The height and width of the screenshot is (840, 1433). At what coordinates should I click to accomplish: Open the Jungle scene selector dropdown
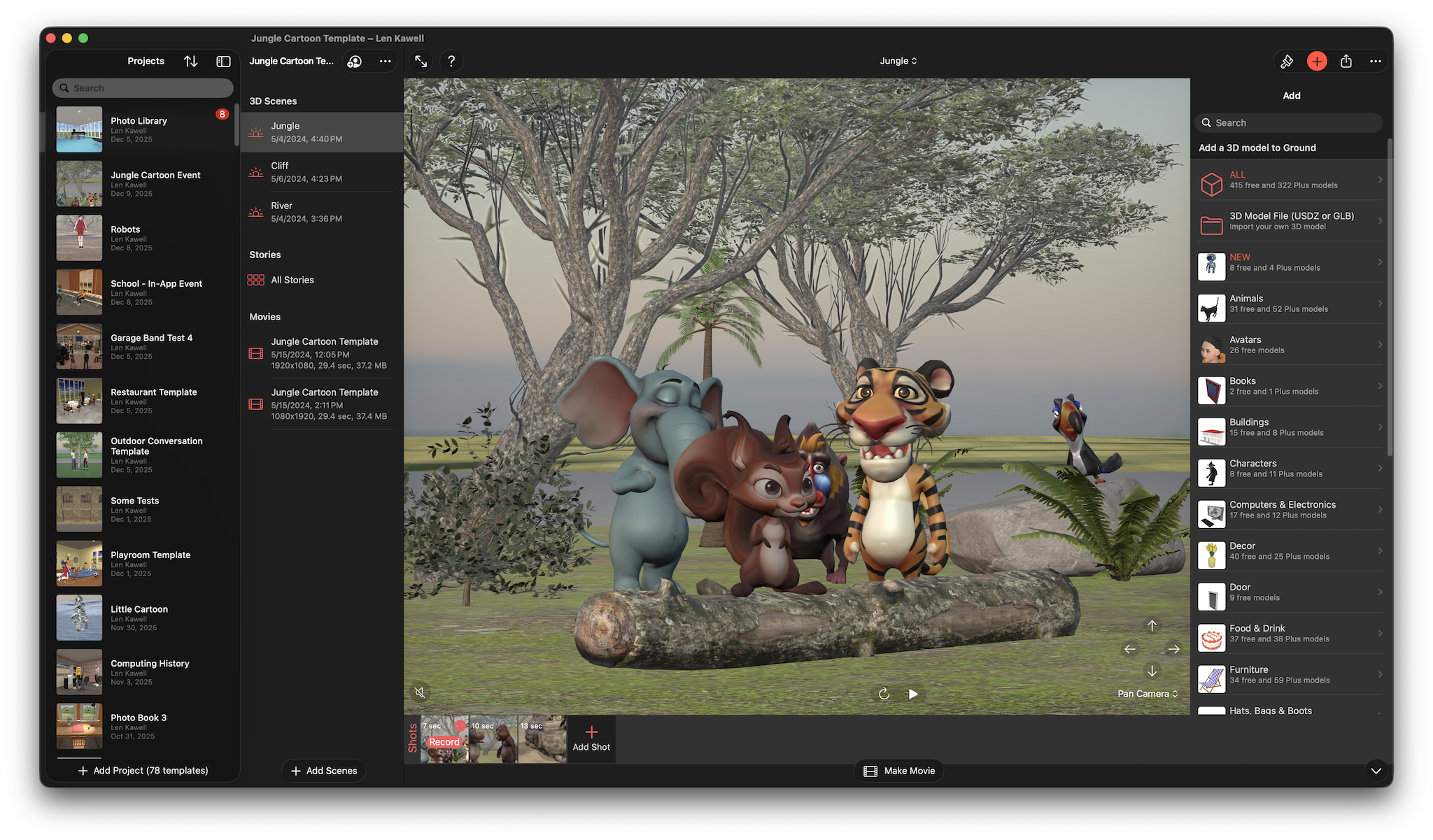coord(898,61)
